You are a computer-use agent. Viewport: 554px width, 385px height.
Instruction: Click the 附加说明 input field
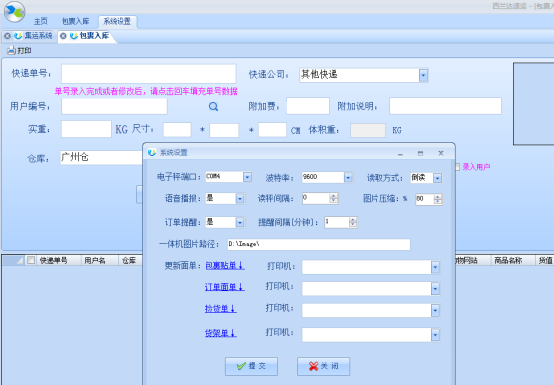pyautogui.click(x=445, y=106)
